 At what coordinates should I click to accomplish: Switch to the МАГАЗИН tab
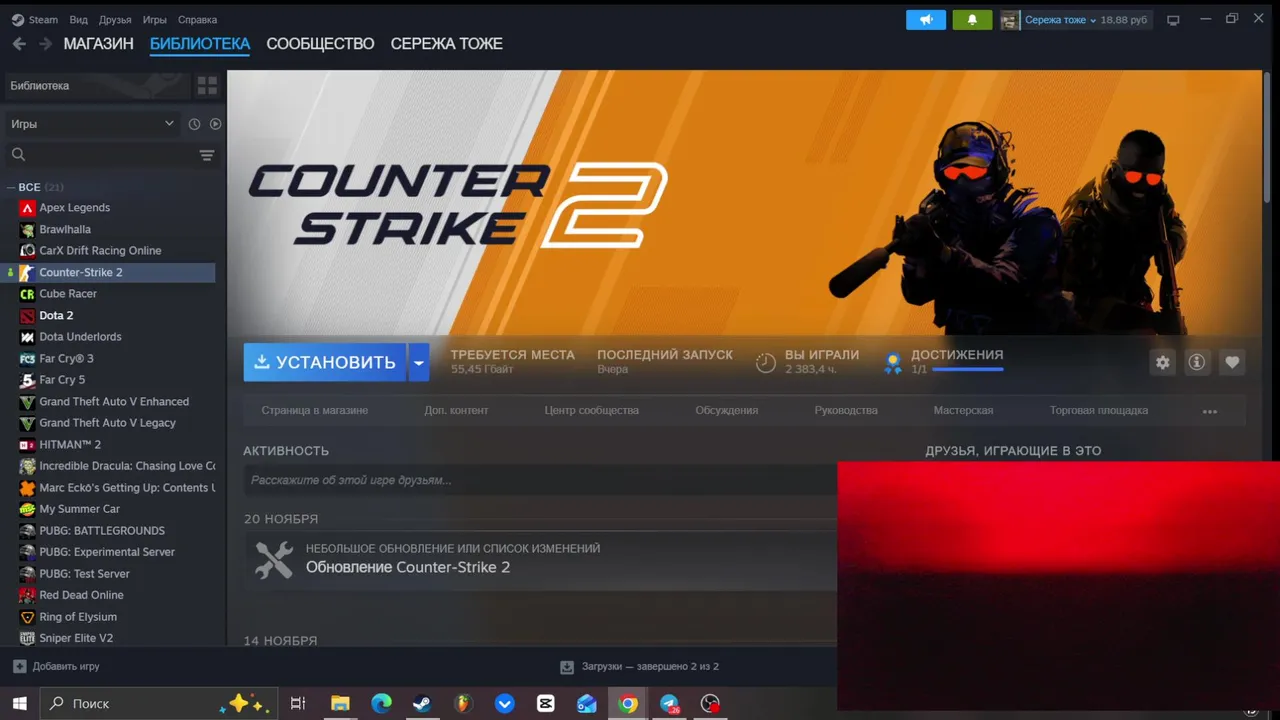coord(98,44)
